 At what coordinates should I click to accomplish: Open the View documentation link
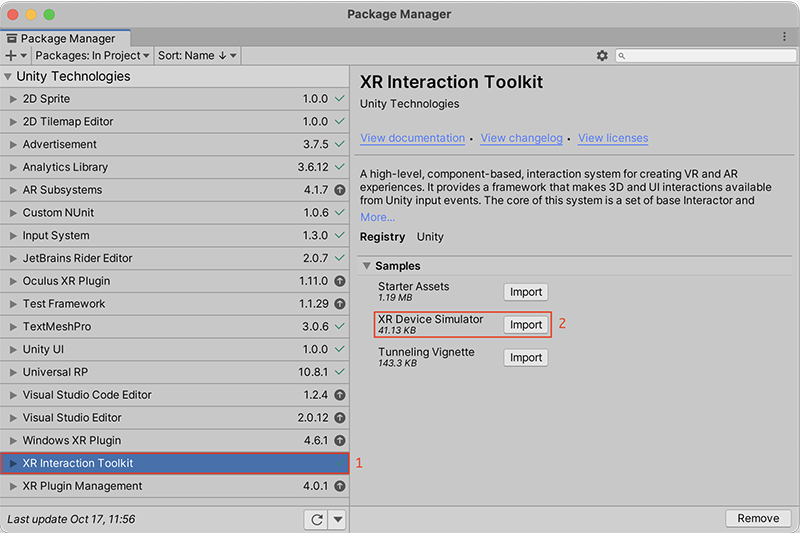(x=412, y=138)
